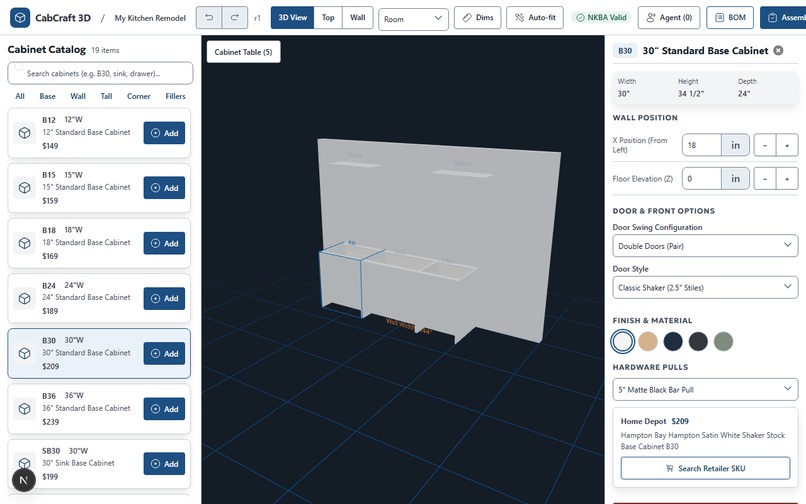The height and width of the screenshot is (504, 806).
Task: Redo the last action
Action: [234, 17]
